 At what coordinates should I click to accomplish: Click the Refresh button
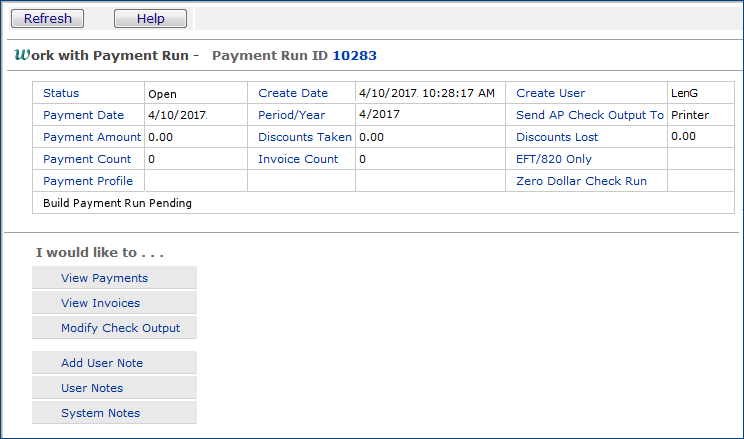48,19
